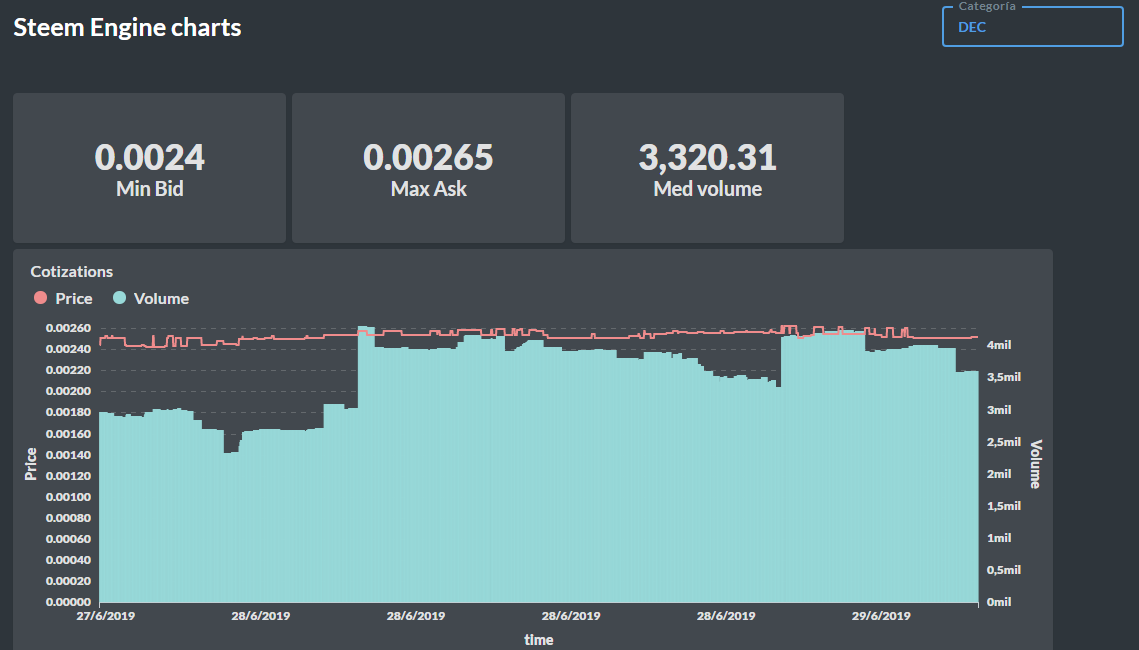Select the Max Ask card
1139x650 pixels.
pyautogui.click(x=428, y=168)
